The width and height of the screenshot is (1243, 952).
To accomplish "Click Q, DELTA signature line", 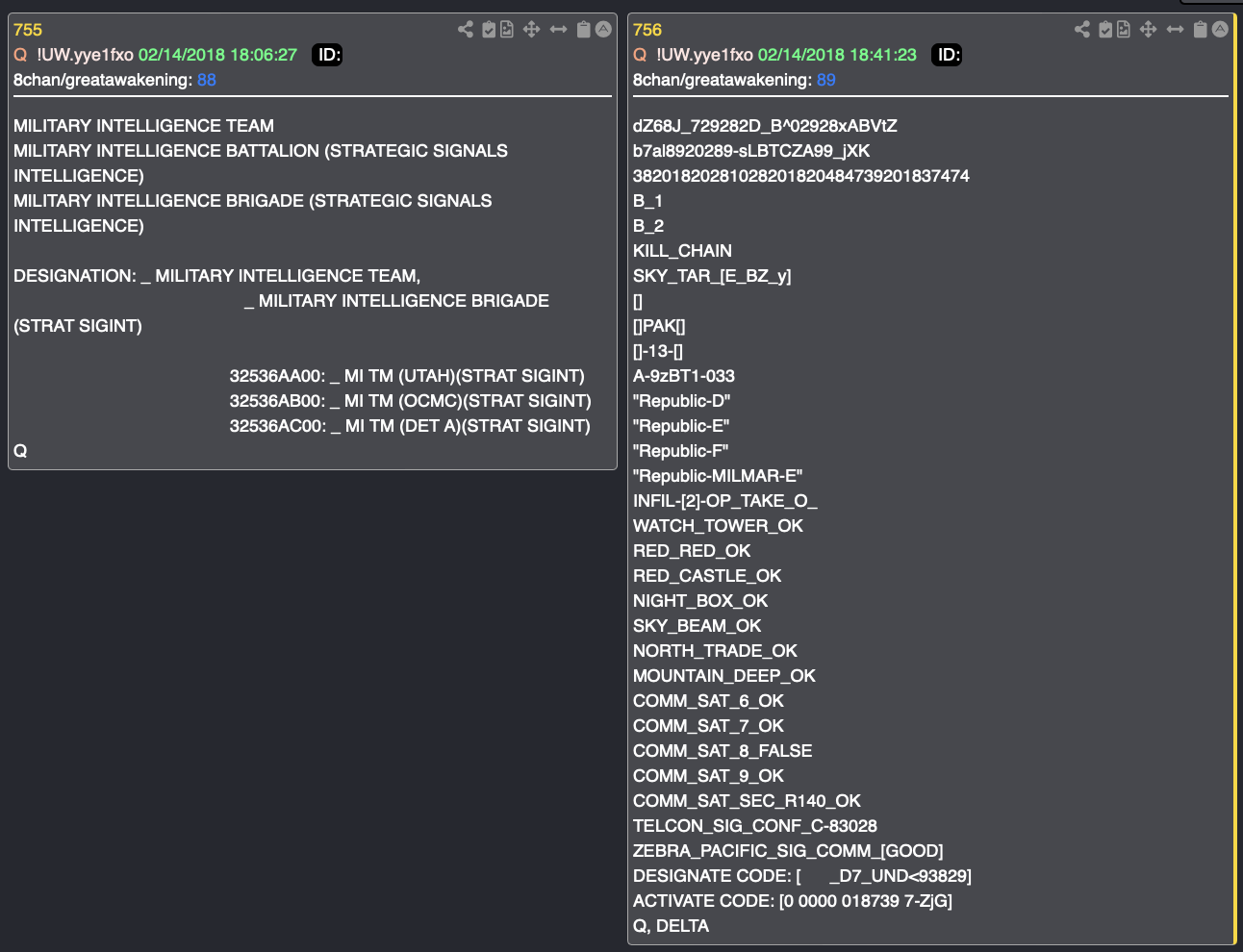I will [x=671, y=926].
